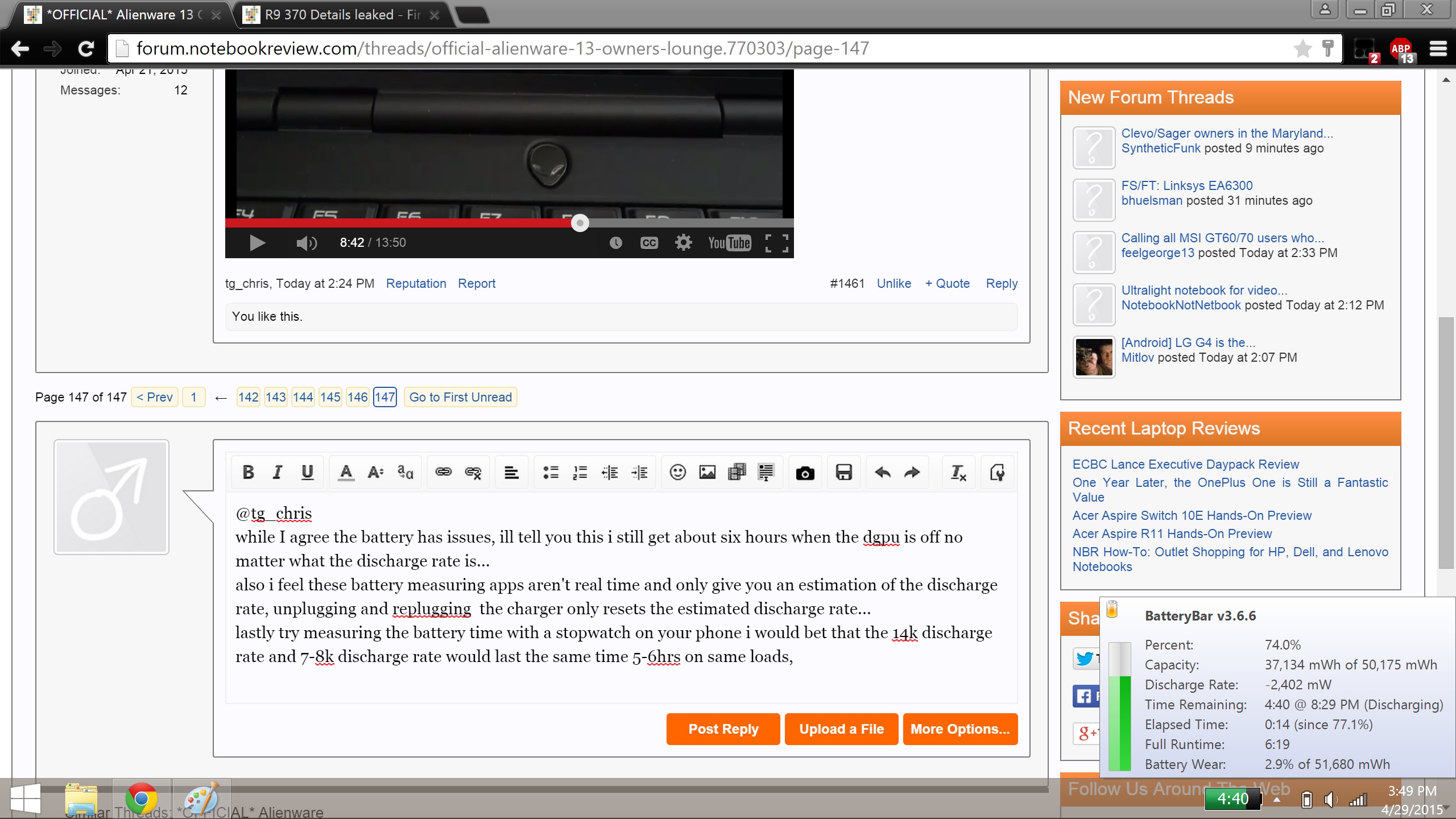Undo last edit in reply editor
The image size is (1456, 819).
(882, 472)
